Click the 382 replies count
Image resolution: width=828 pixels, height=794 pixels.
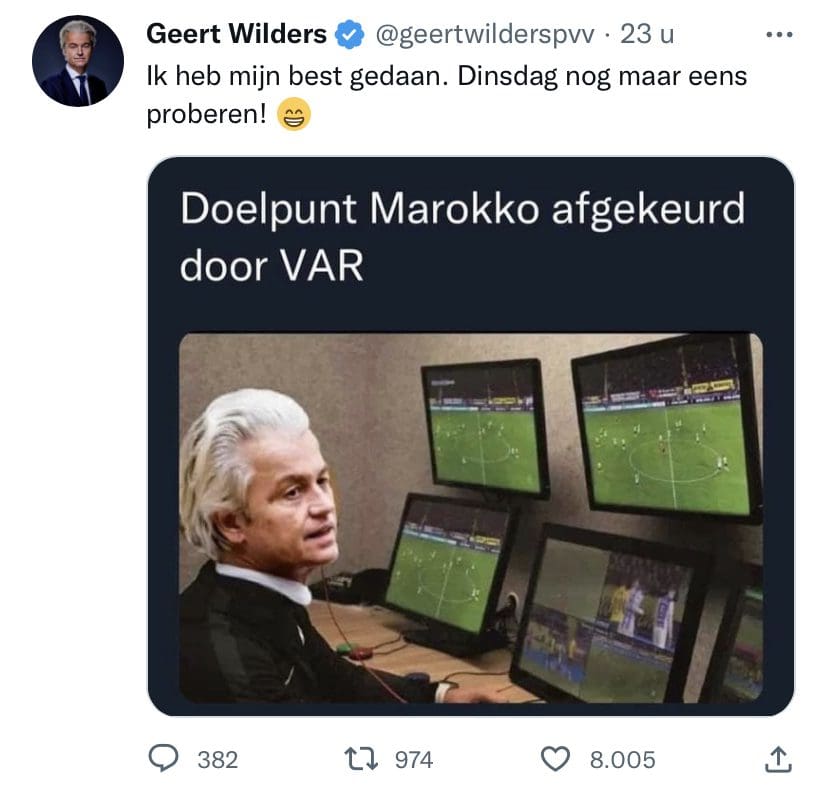click(218, 760)
